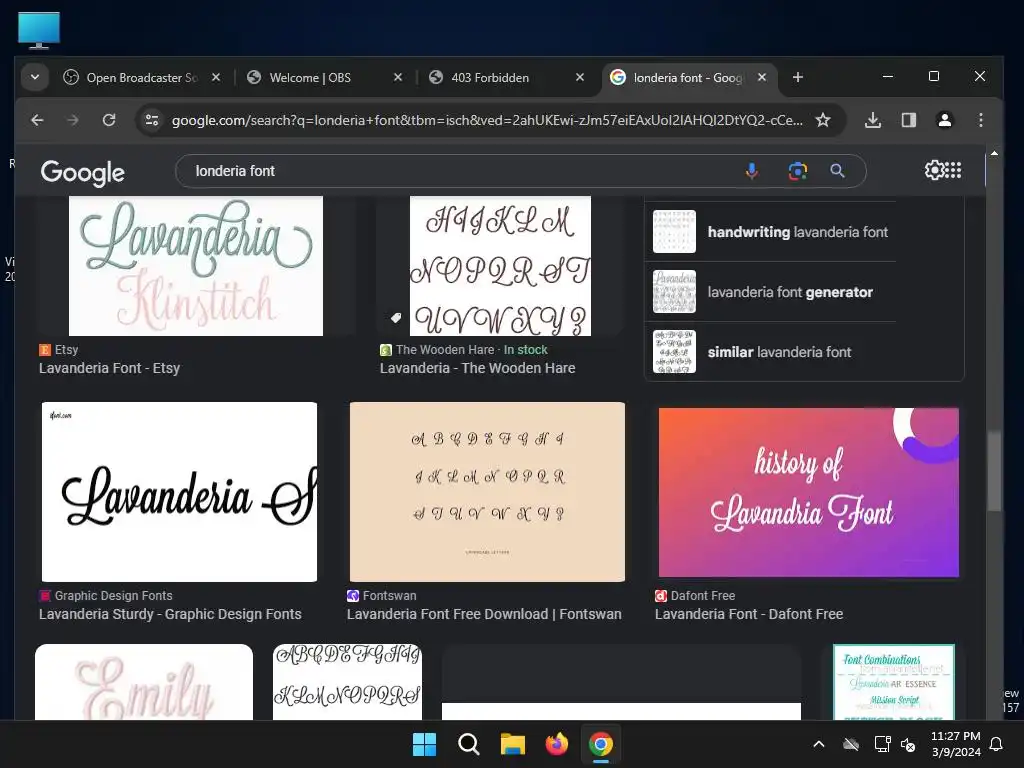1024x768 pixels.
Task: Click the browser Back arrow
Action: [x=37, y=120]
